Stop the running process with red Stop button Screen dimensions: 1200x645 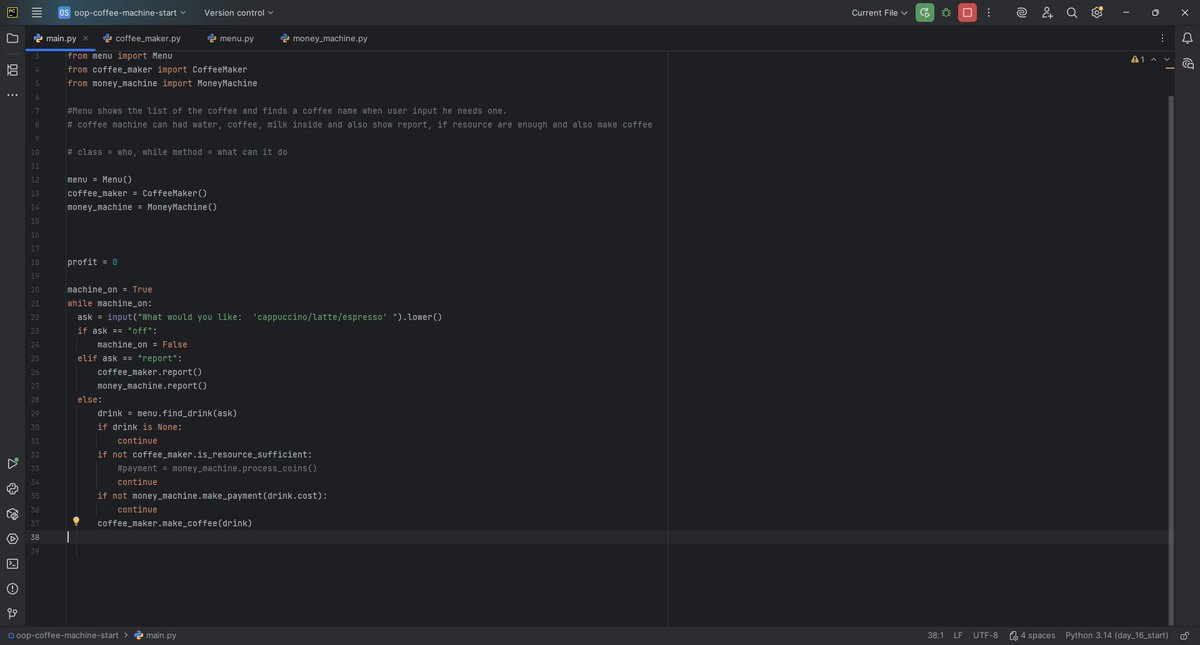click(x=967, y=13)
